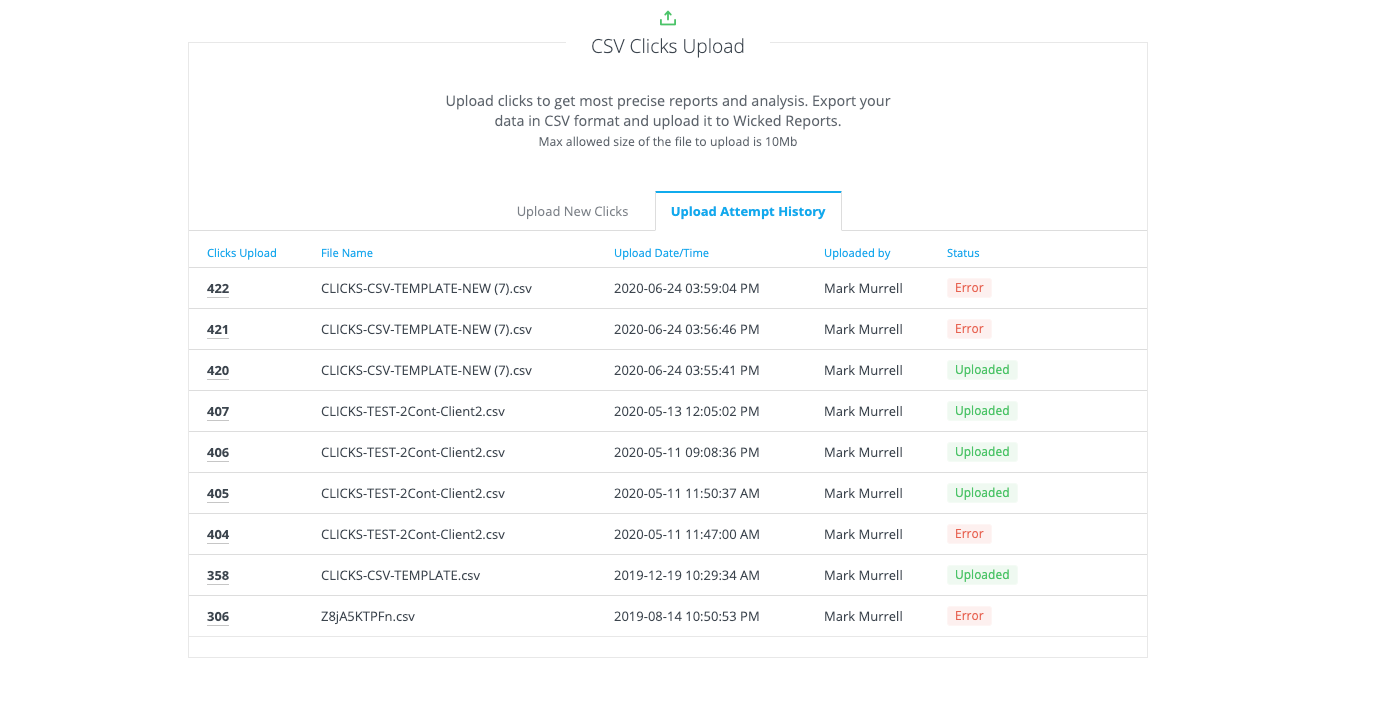
Task: Click the Uploaded badge on record 358
Action: (x=982, y=575)
